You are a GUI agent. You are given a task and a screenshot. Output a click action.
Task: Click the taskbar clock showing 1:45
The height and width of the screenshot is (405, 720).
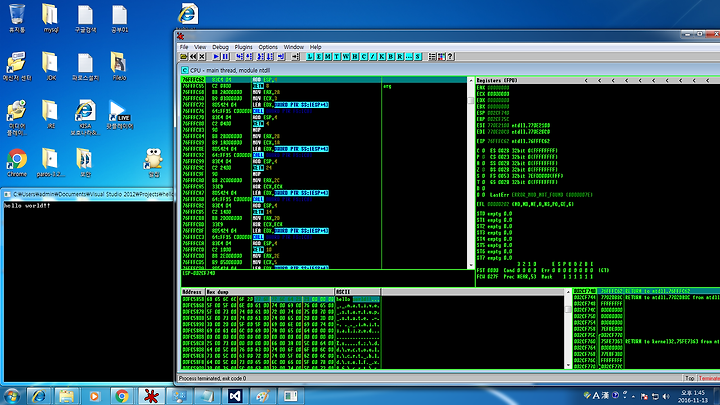click(x=693, y=396)
